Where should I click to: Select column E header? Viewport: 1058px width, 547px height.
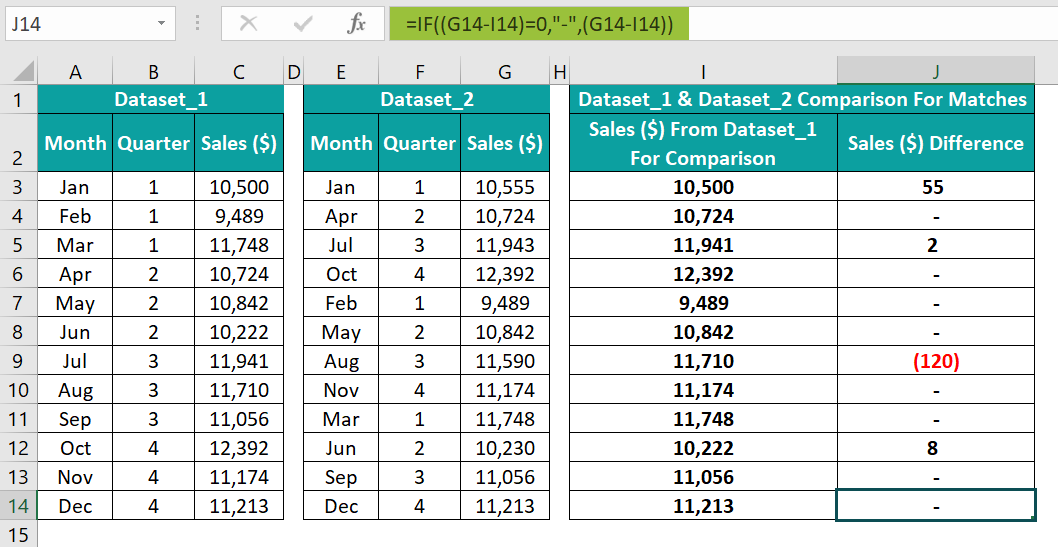(x=341, y=71)
